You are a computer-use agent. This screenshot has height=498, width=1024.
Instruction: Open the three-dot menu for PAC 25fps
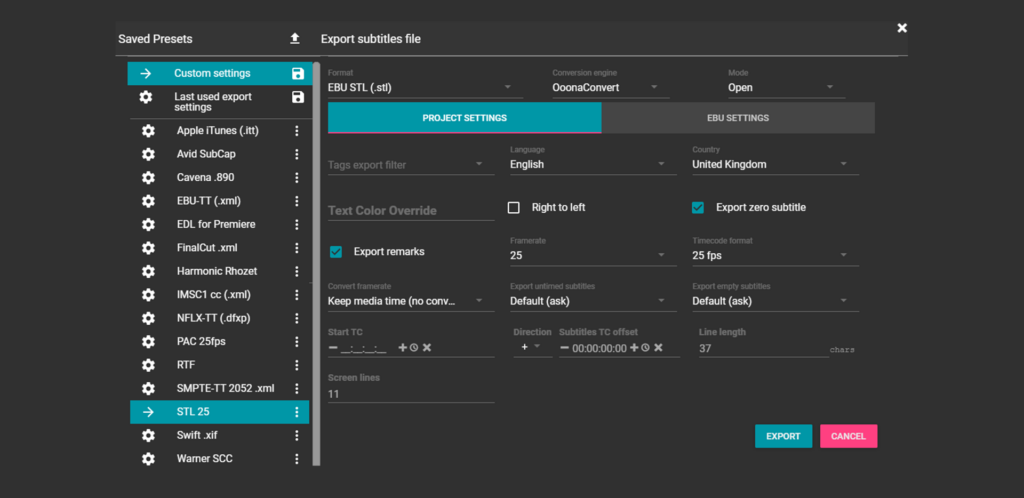296,341
